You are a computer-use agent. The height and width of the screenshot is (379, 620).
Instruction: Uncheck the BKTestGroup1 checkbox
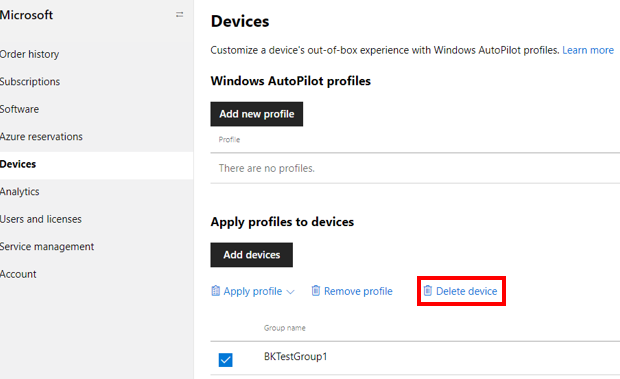(x=225, y=360)
